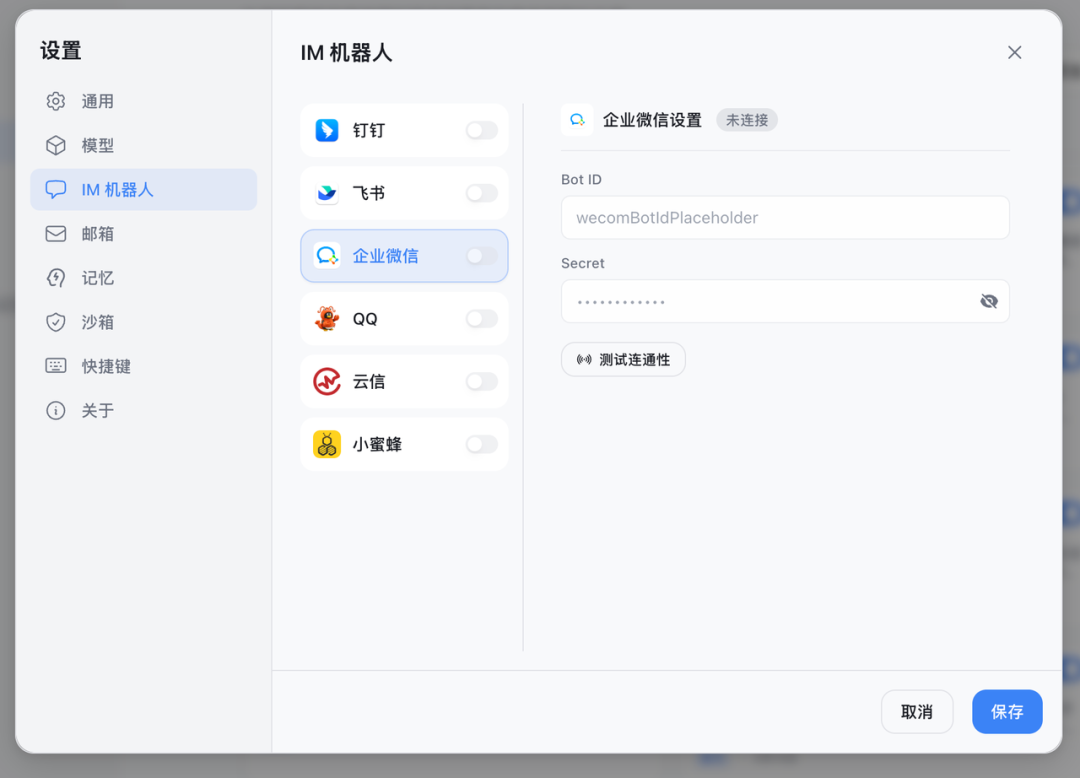Switch on the 小蜜蜂 bot toggle

(x=481, y=445)
